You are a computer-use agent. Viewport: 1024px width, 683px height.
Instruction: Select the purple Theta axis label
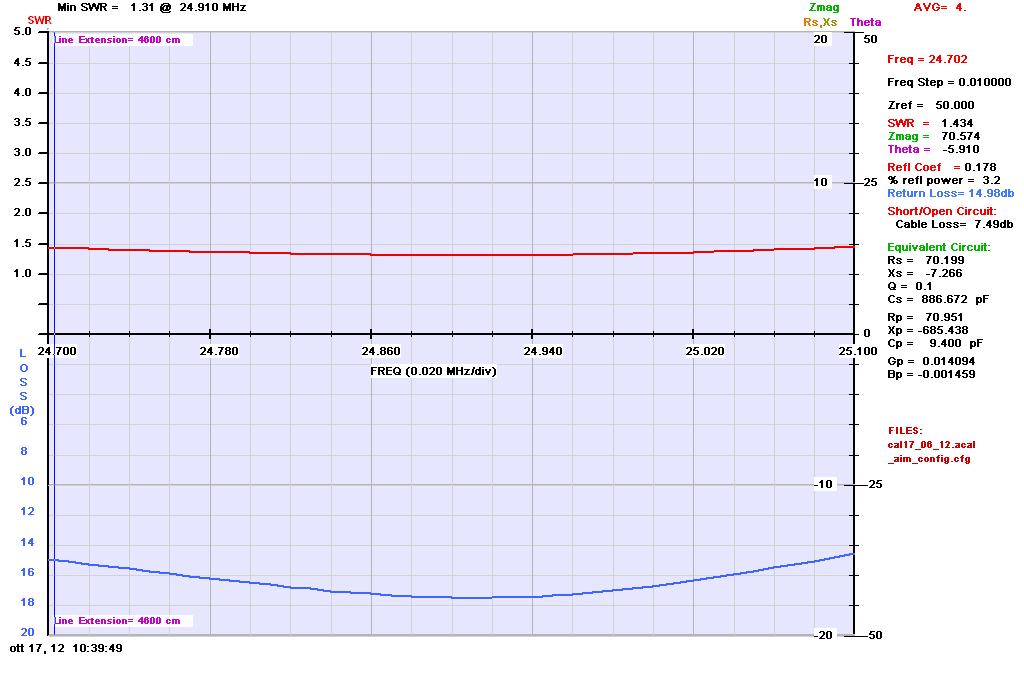[x=865, y=22]
